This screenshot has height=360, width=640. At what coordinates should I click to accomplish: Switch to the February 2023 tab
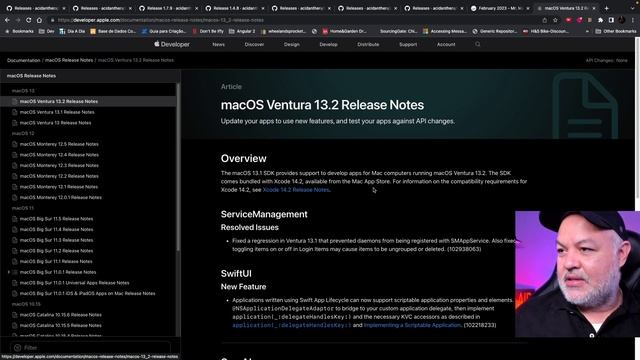[499, 8]
